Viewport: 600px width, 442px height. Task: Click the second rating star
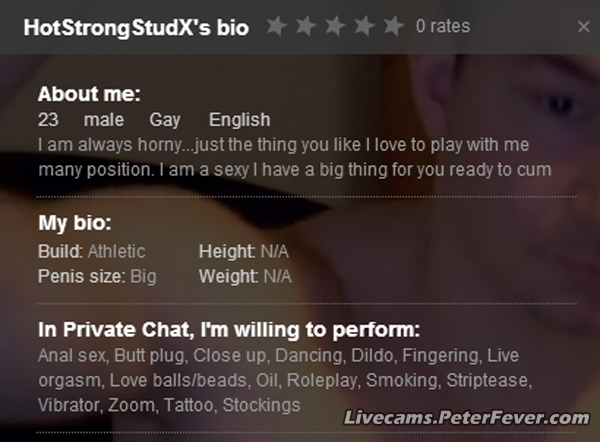click(x=306, y=26)
